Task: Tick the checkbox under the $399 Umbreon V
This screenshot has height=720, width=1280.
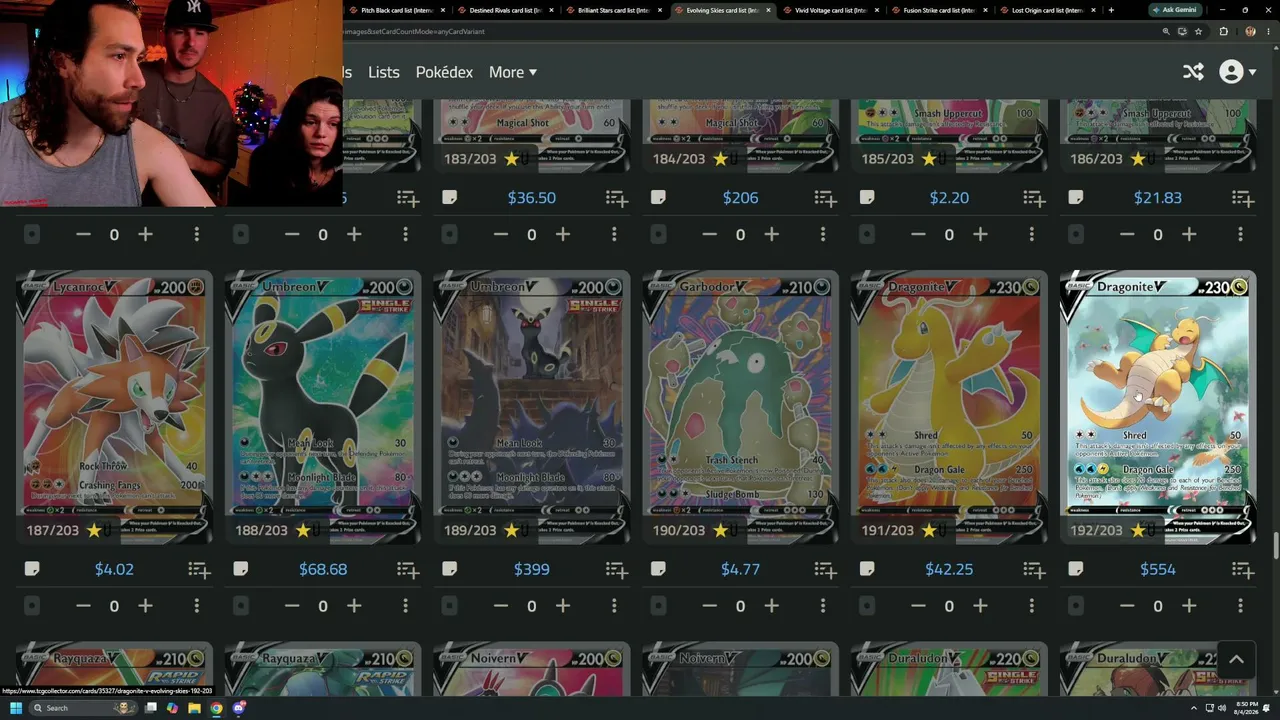Action: [x=450, y=606]
